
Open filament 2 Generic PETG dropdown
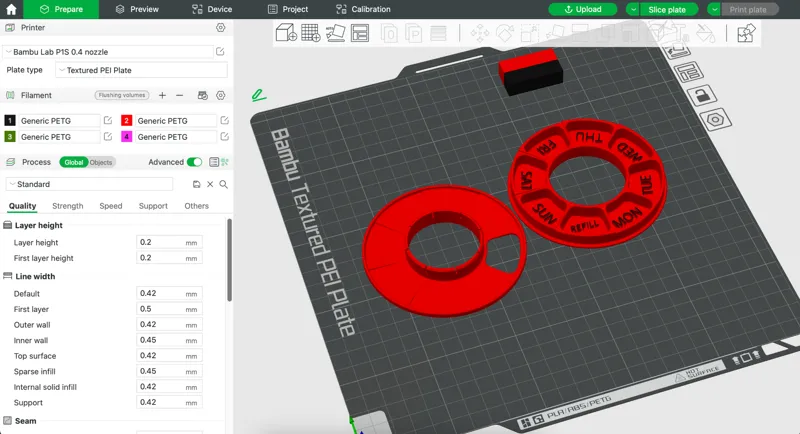click(176, 120)
